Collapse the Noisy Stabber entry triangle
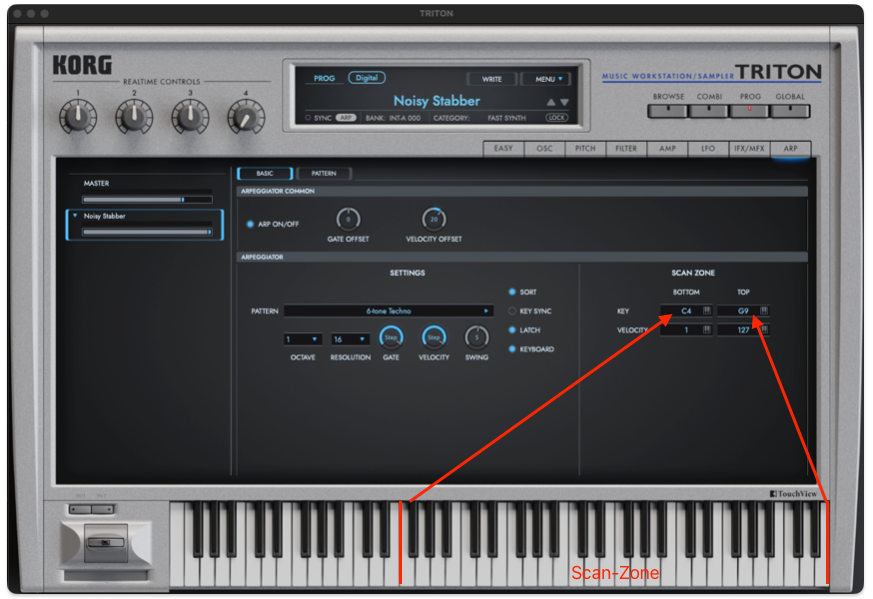873x599 pixels. point(75,215)
